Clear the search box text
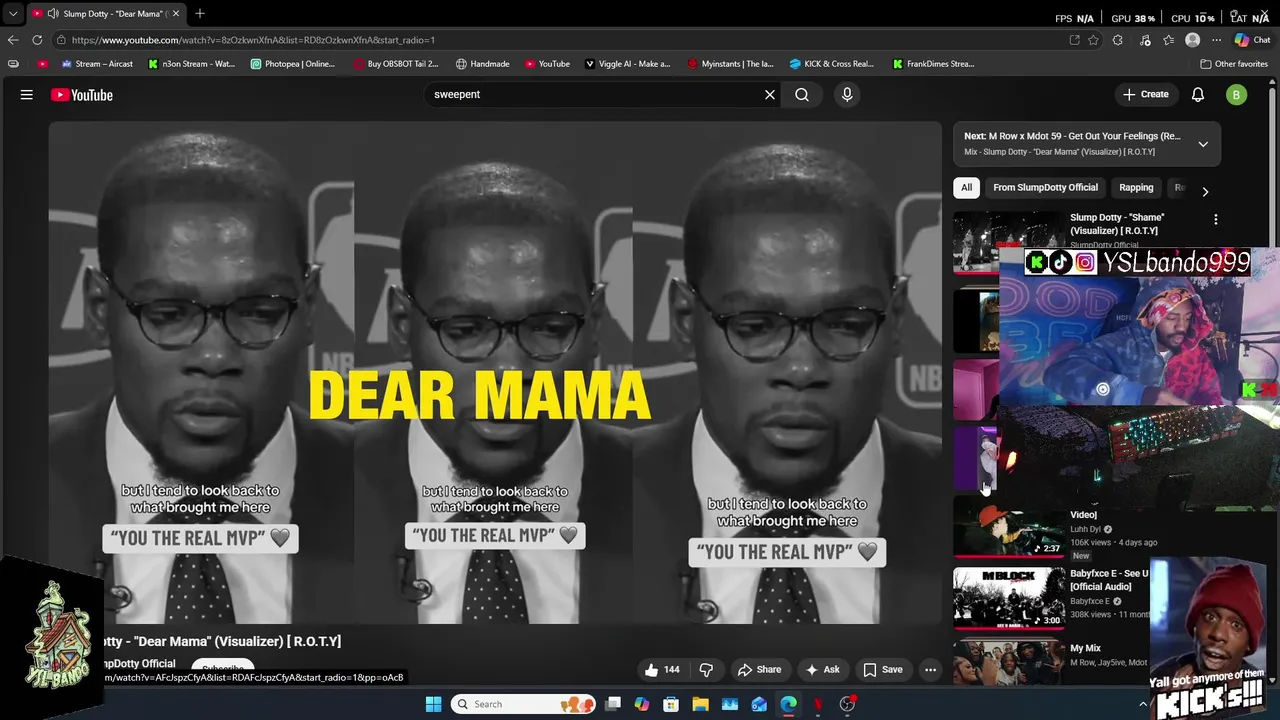Viewport: 1280px width, 720px height. pos(770,95)
